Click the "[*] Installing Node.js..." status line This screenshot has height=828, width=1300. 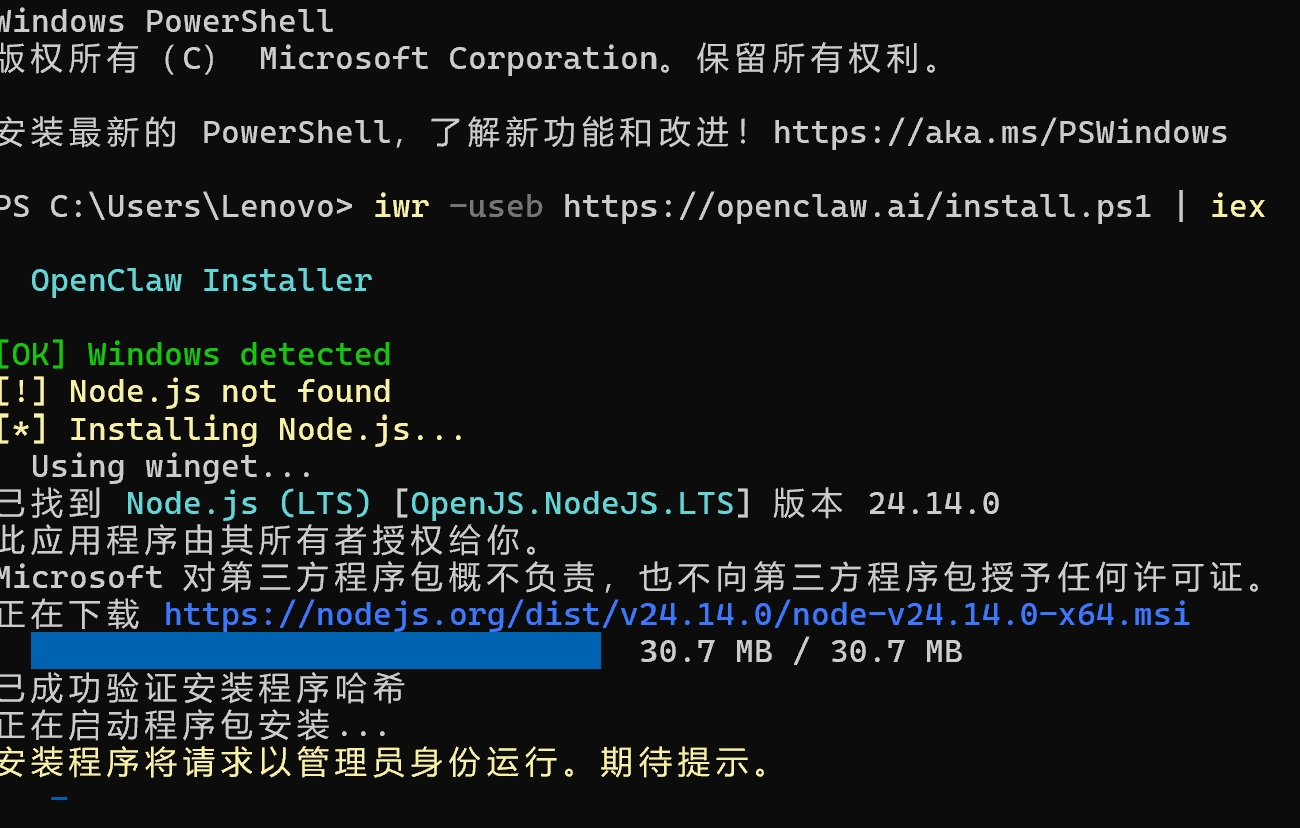pyautogui.click(x=232, y=430)
